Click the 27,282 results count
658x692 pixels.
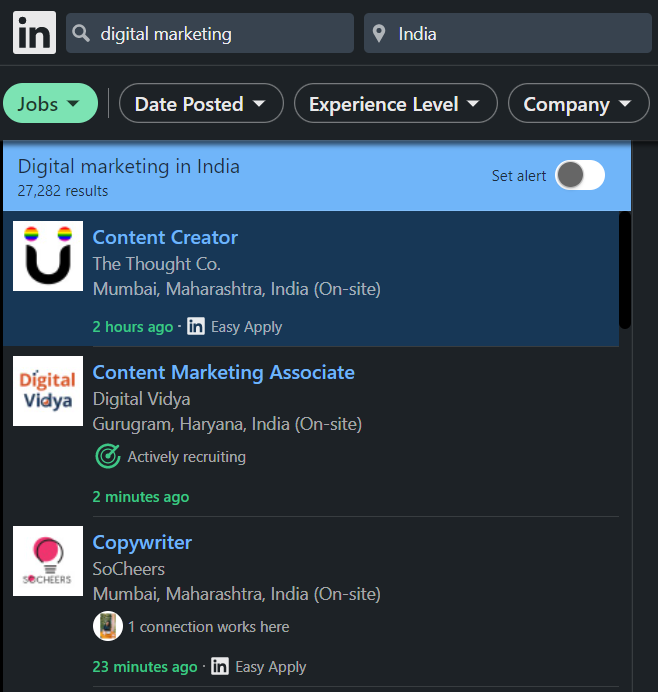pos(63,191)
